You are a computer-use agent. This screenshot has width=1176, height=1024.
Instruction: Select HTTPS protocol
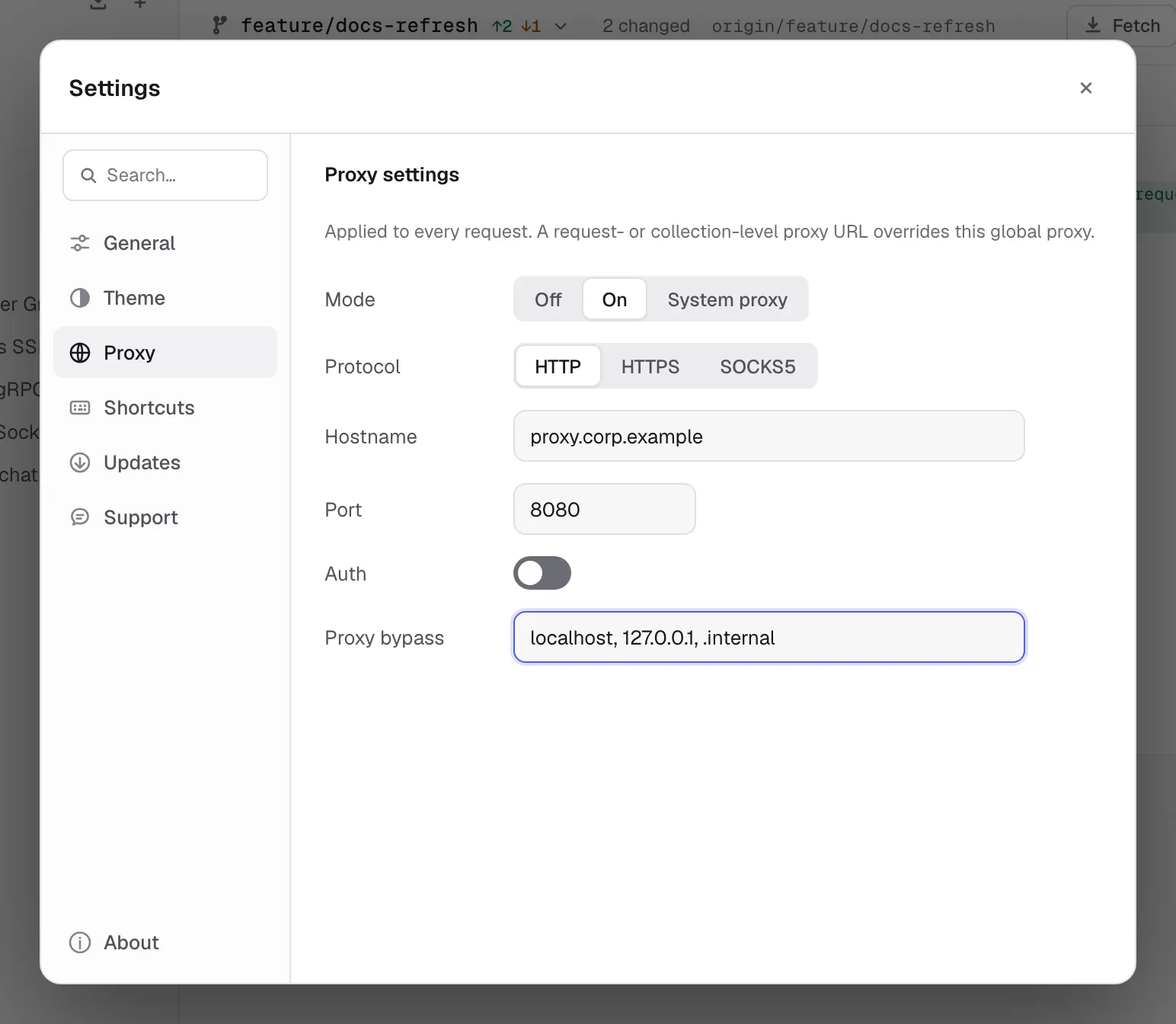click(x=650, y=366)
